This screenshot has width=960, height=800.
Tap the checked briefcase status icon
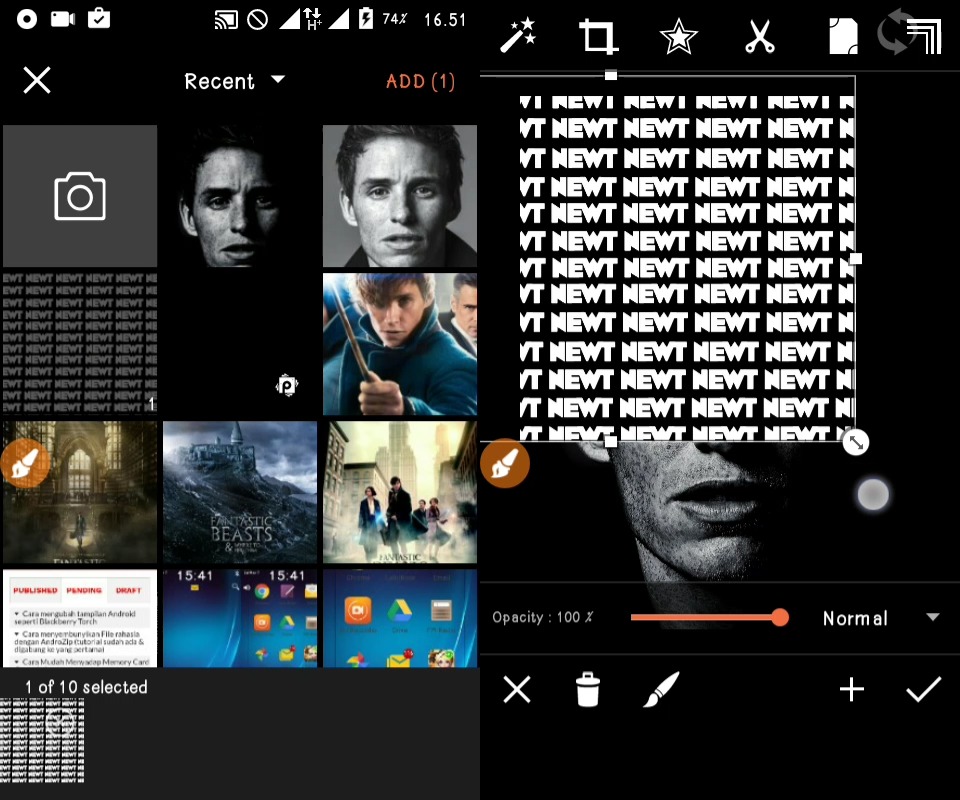point(99,18)
